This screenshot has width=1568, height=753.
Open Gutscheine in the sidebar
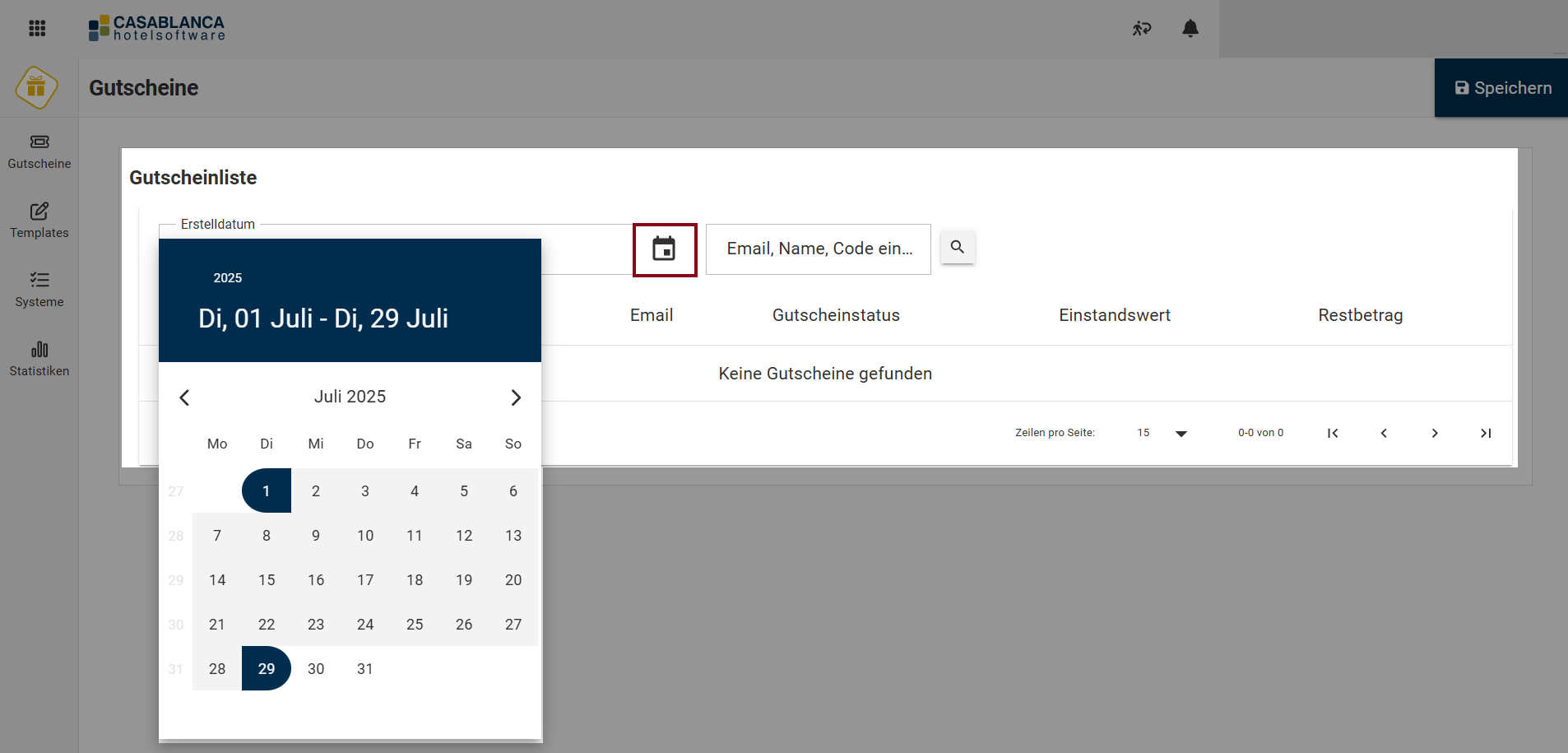tap(39, 152)
